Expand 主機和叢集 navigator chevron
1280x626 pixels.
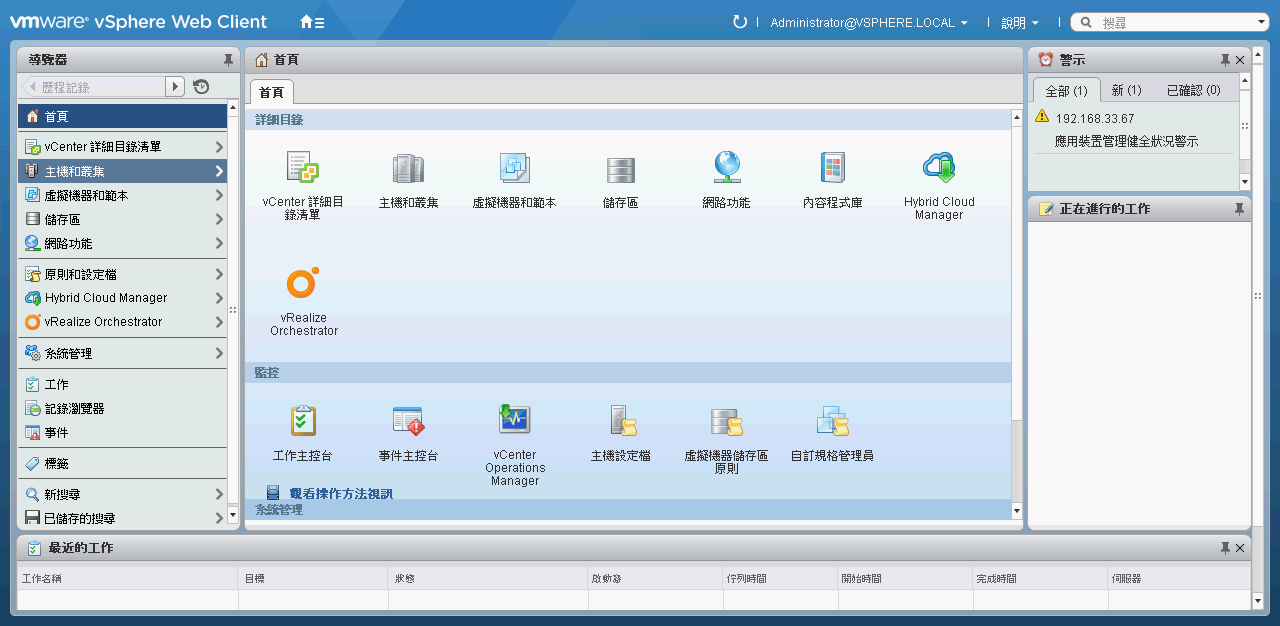click(x=219, y=171)
